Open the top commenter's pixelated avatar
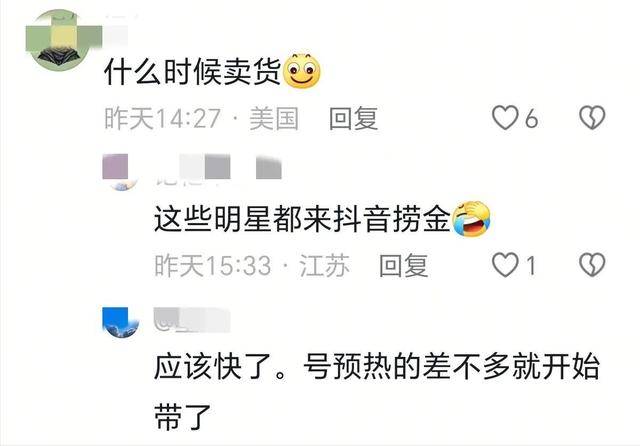 61,40
